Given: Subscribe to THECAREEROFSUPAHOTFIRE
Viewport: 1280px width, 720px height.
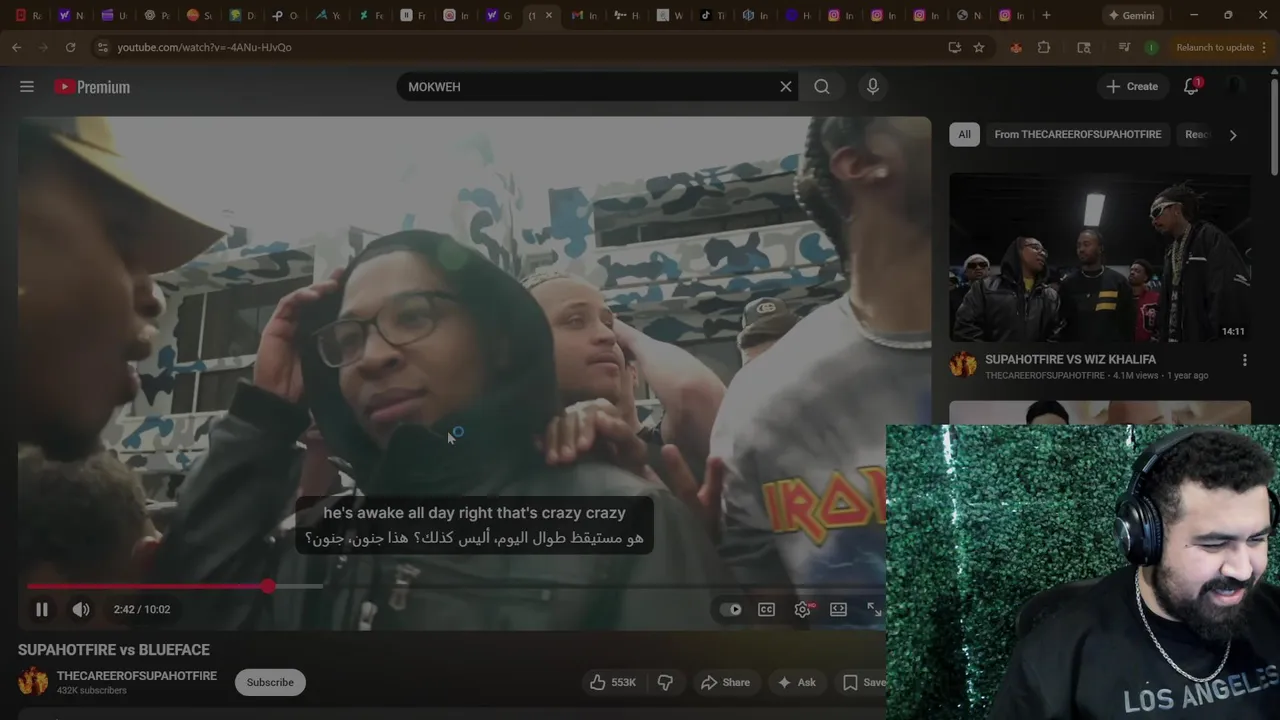Looking at the screenshot, I should pos(270,682).
